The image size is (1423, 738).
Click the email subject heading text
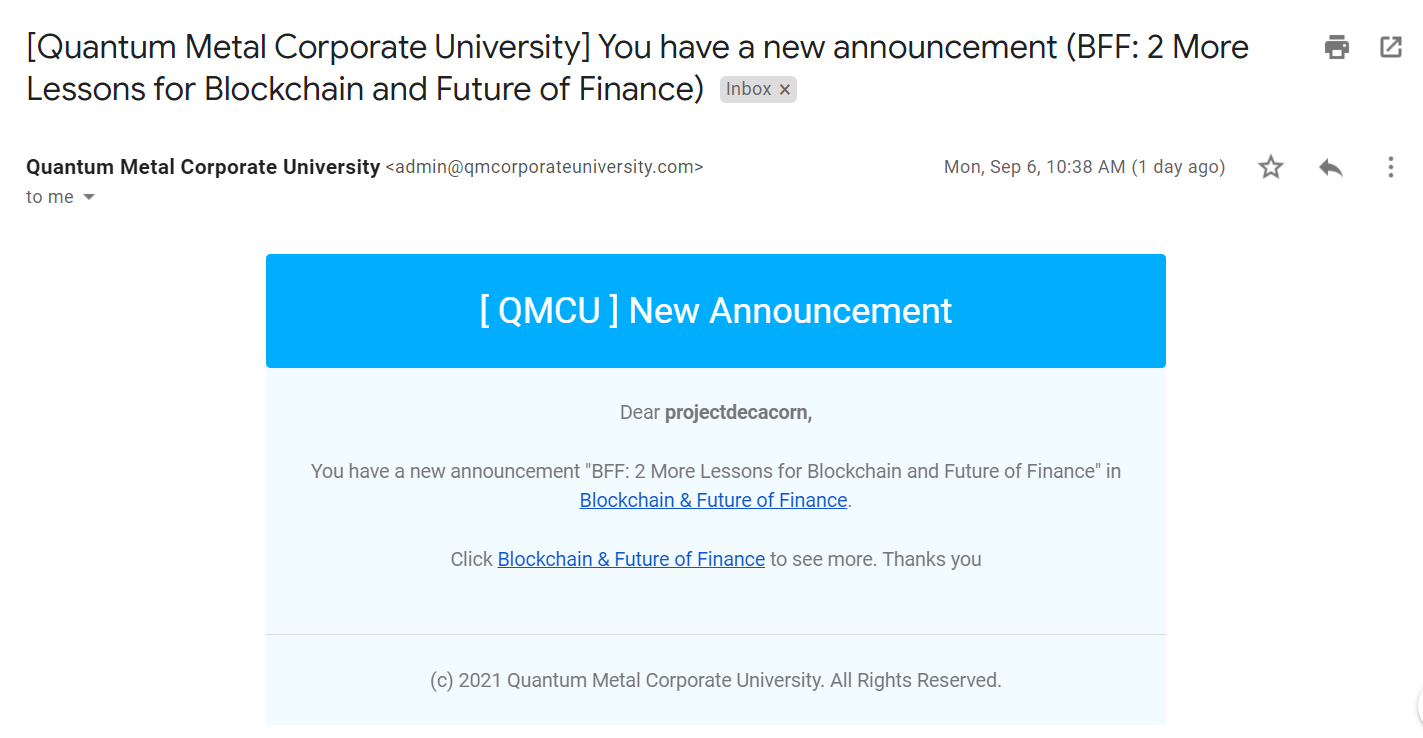[637, 68]
